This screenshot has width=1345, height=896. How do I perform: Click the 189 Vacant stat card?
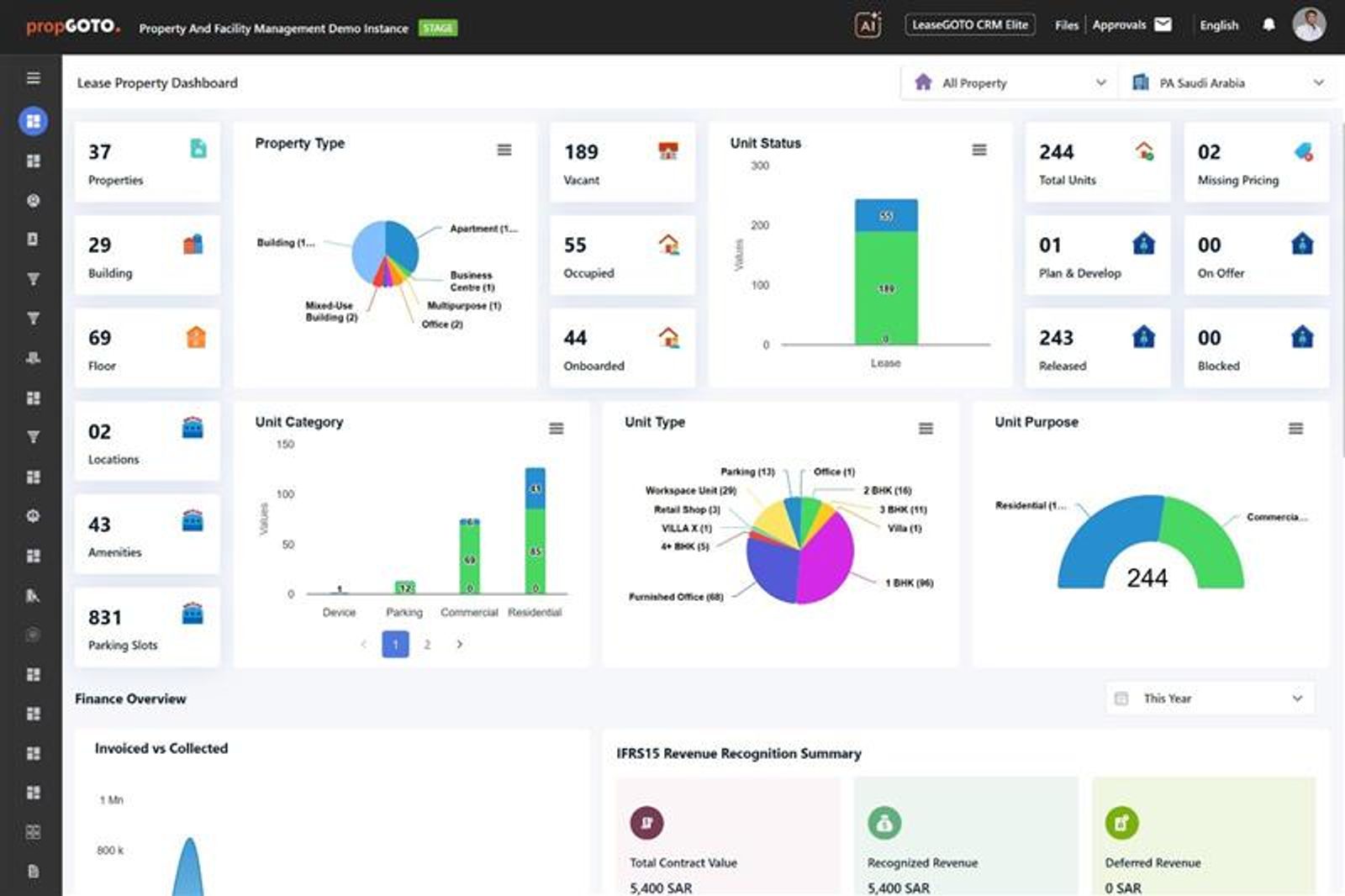coord(622,162)
